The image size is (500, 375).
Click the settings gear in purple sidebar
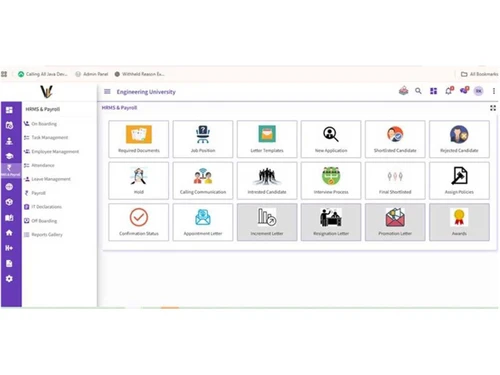point(9,279)
